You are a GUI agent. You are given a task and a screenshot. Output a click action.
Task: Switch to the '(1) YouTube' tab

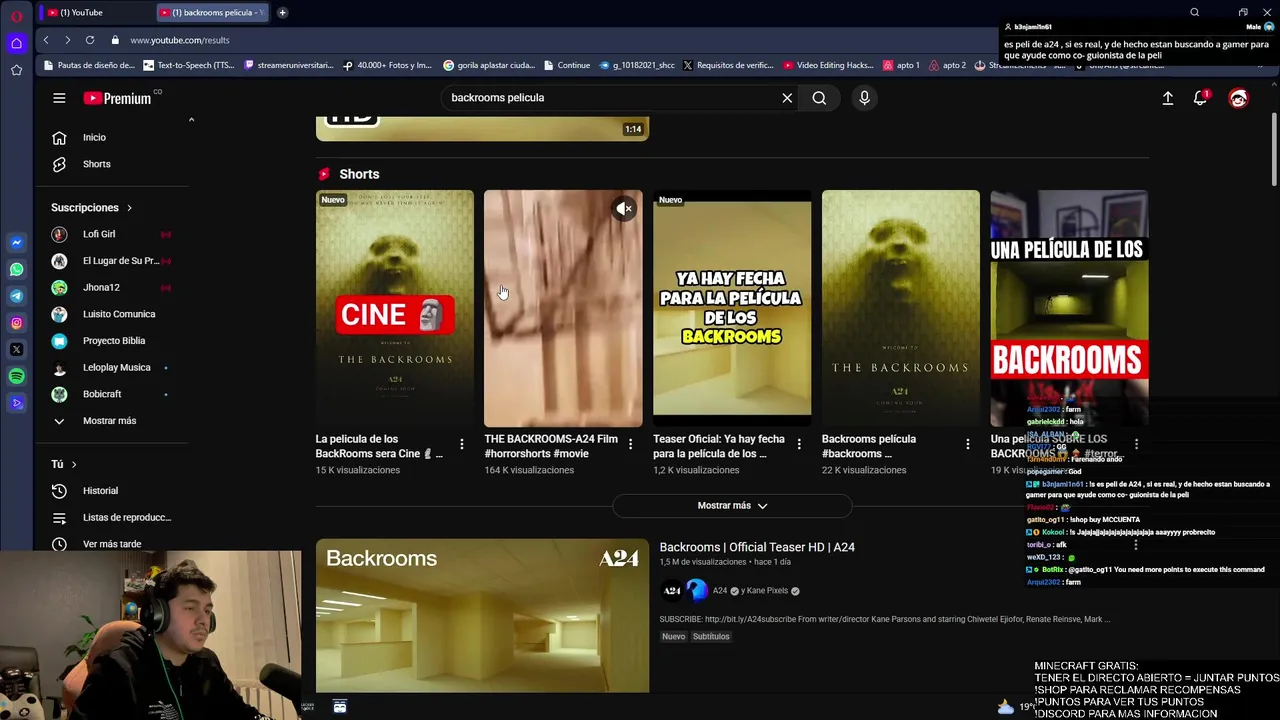click(x=93, y=12)
